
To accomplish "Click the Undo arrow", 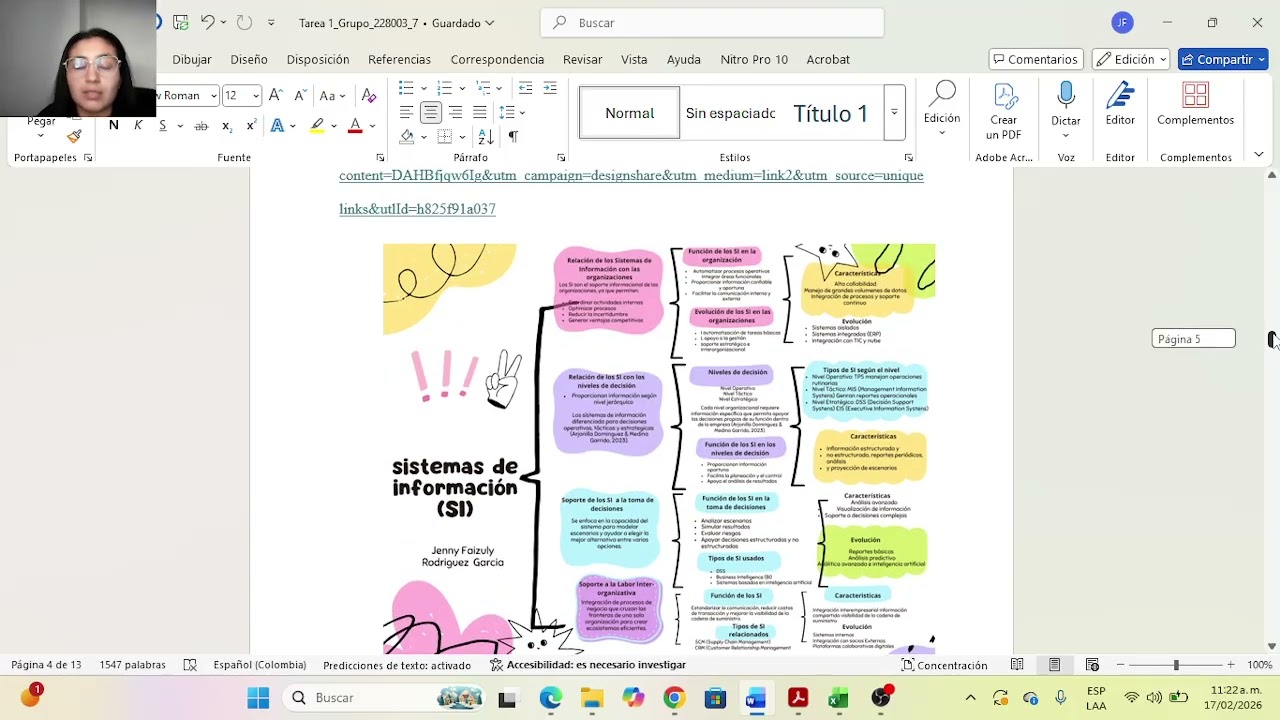I will 207,22.
